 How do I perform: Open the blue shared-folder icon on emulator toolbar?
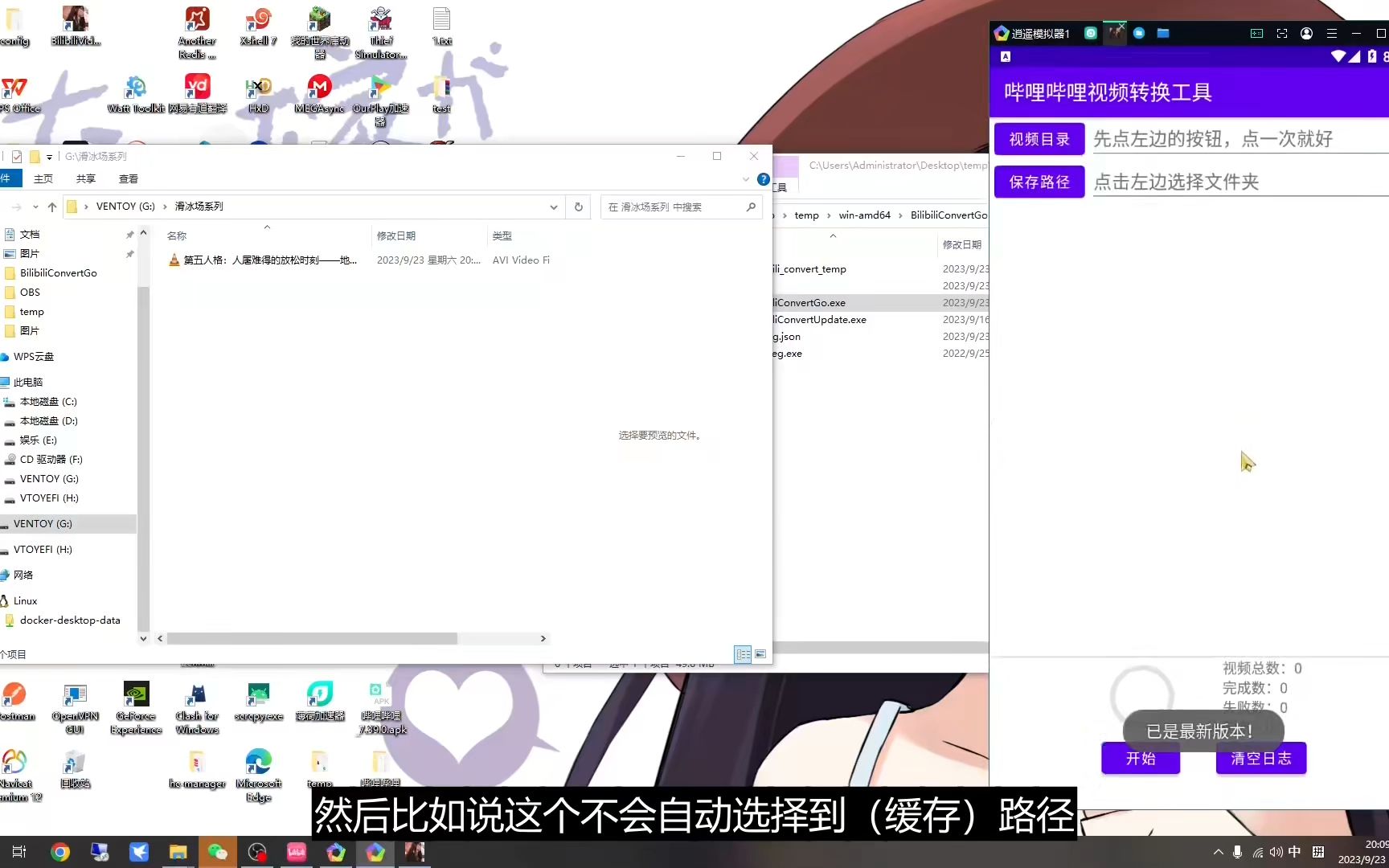point(1163,34)
